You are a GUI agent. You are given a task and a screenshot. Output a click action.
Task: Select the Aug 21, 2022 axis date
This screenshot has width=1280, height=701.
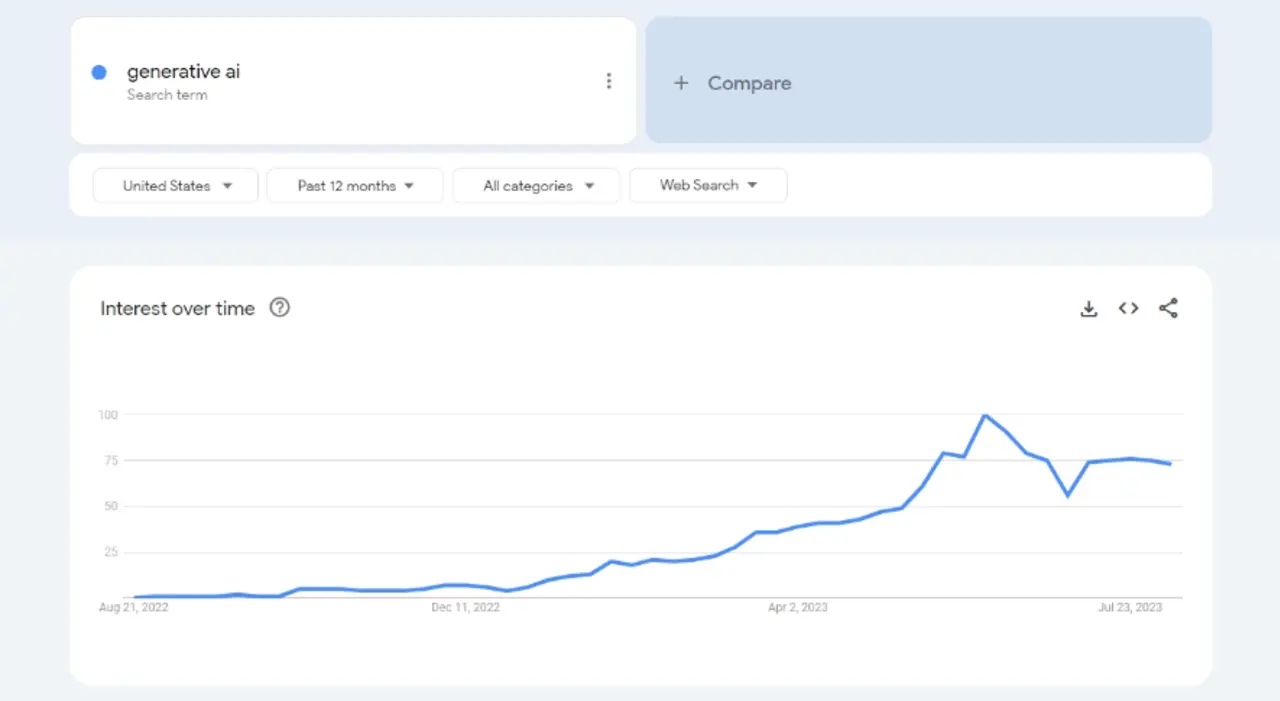coord(134,607)
